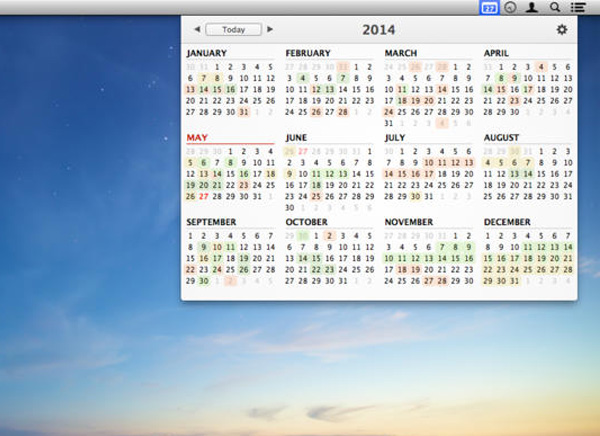Select June 25
Image resolution: width=600 pixels, height=436 pixels.
(x=316, y=196)
